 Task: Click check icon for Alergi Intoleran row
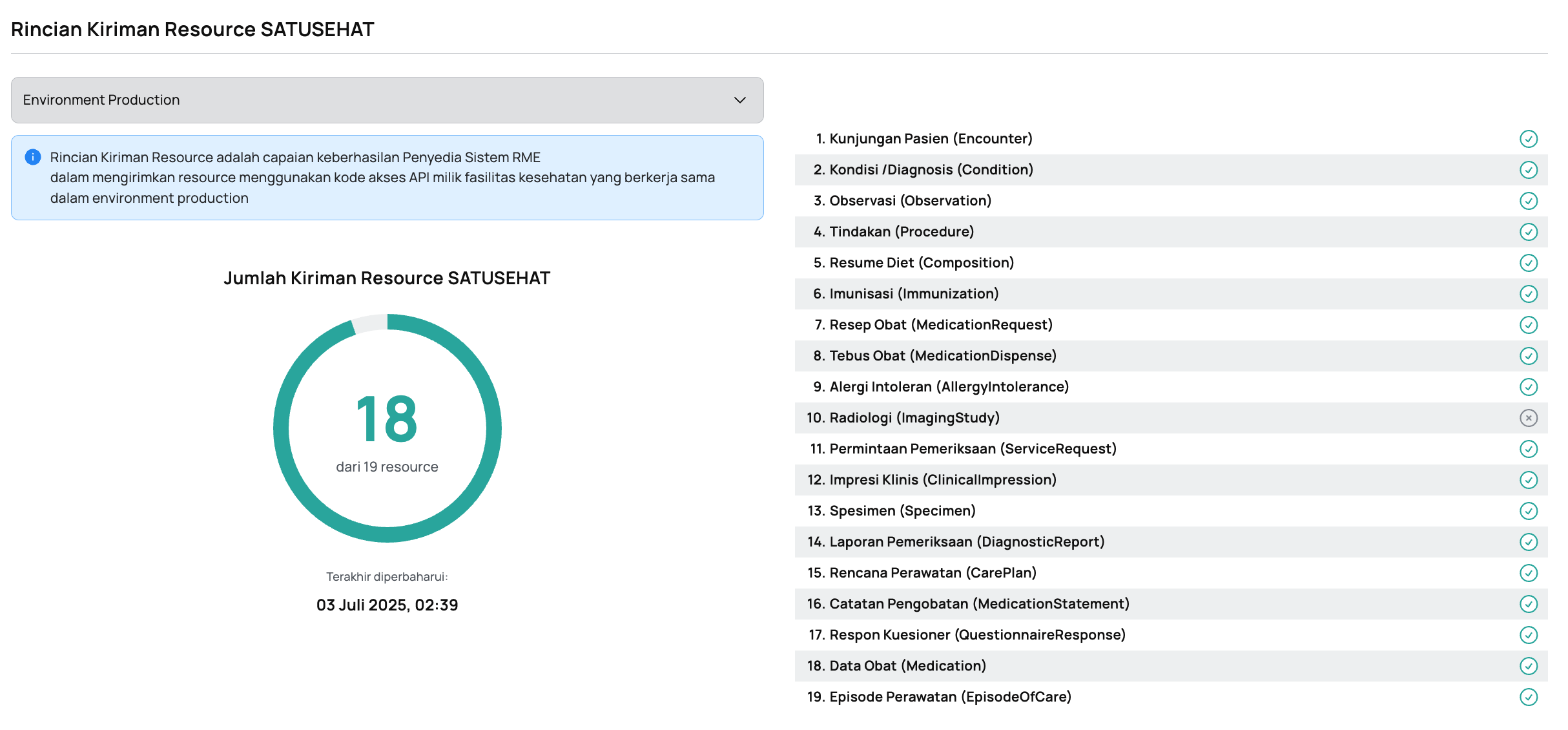pos(1528,387)
